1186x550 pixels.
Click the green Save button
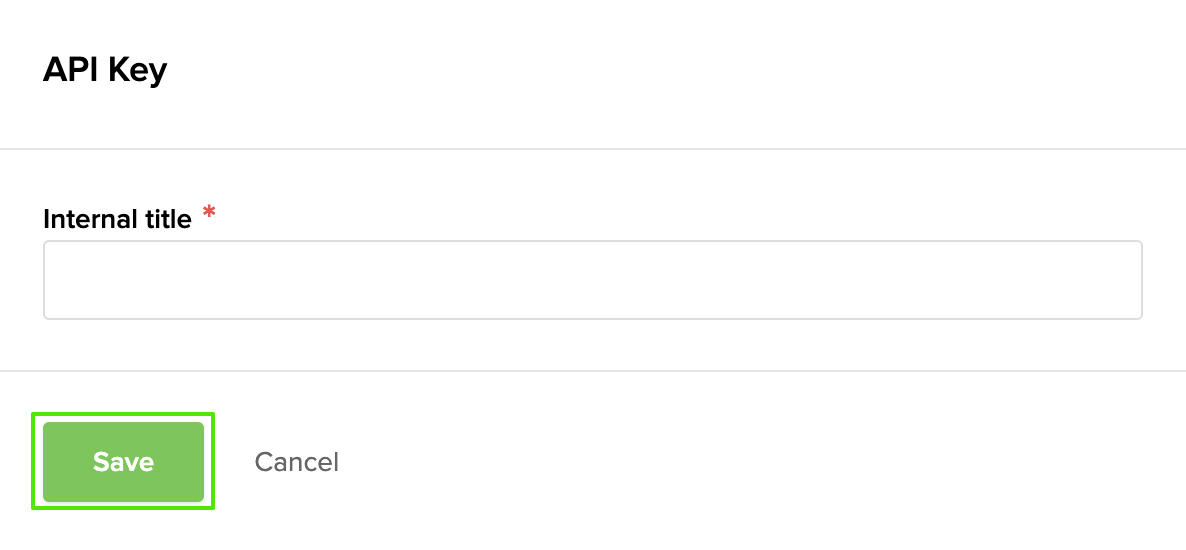tap(123, 461)
